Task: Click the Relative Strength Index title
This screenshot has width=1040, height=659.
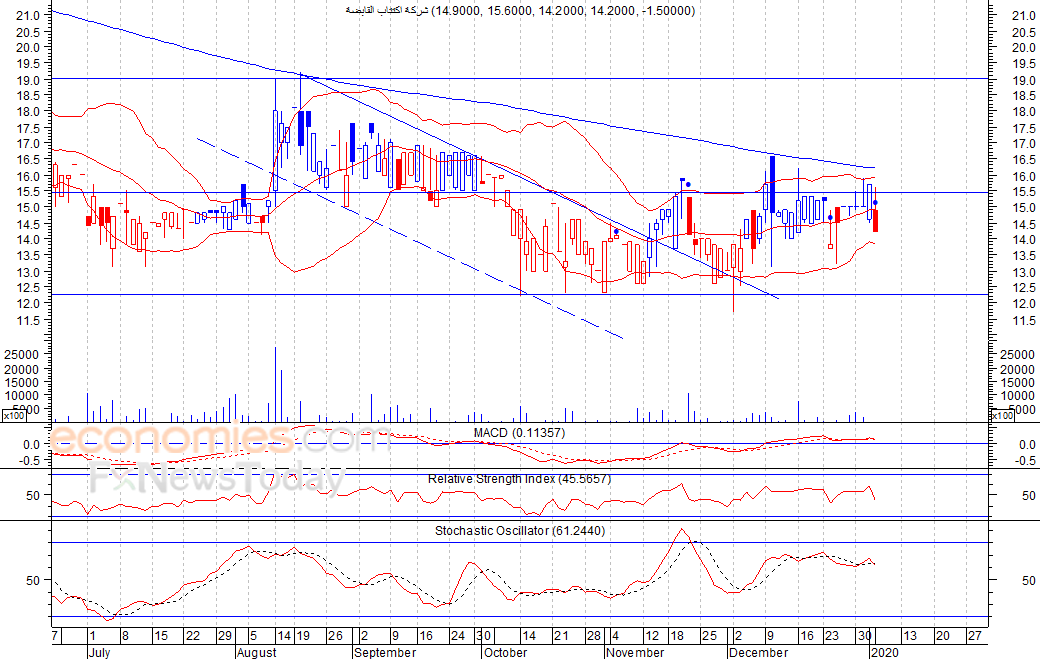Action: 519,479
